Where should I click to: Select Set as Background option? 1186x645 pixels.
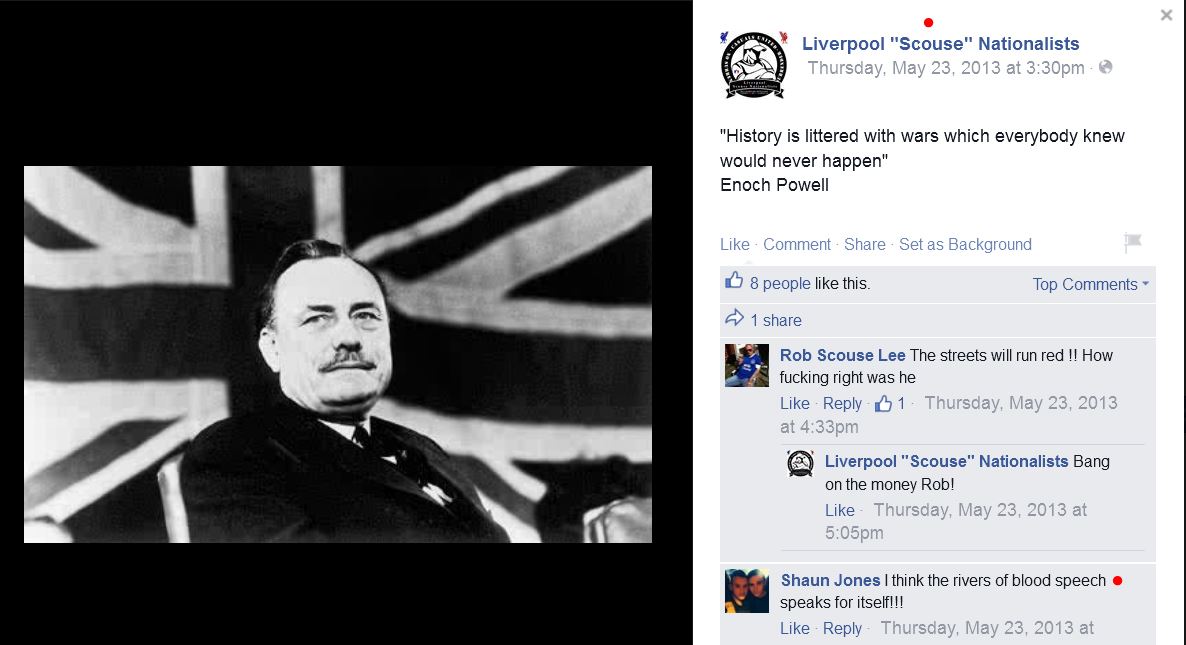pos(965,244)
